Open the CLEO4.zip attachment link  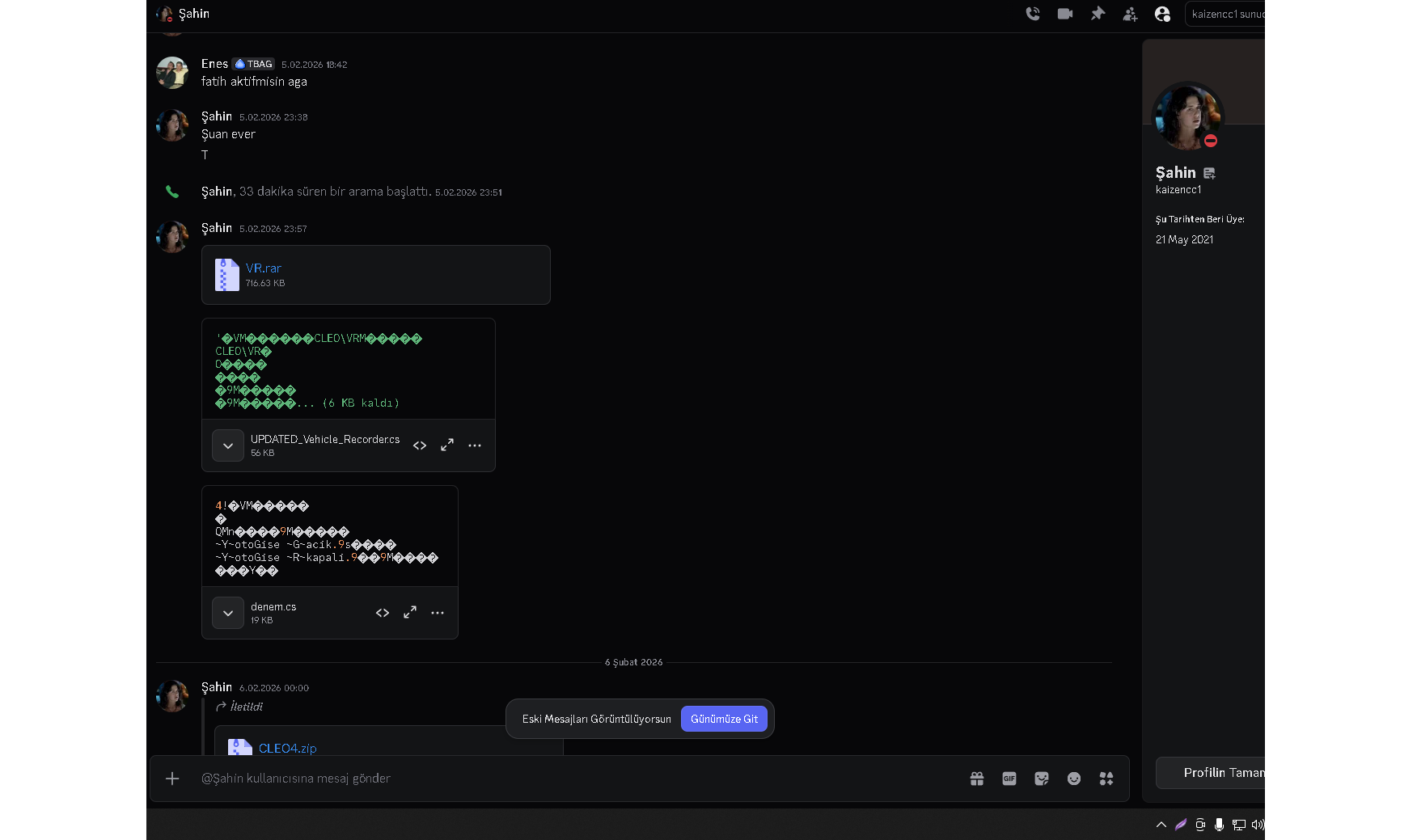coord(287,749)
